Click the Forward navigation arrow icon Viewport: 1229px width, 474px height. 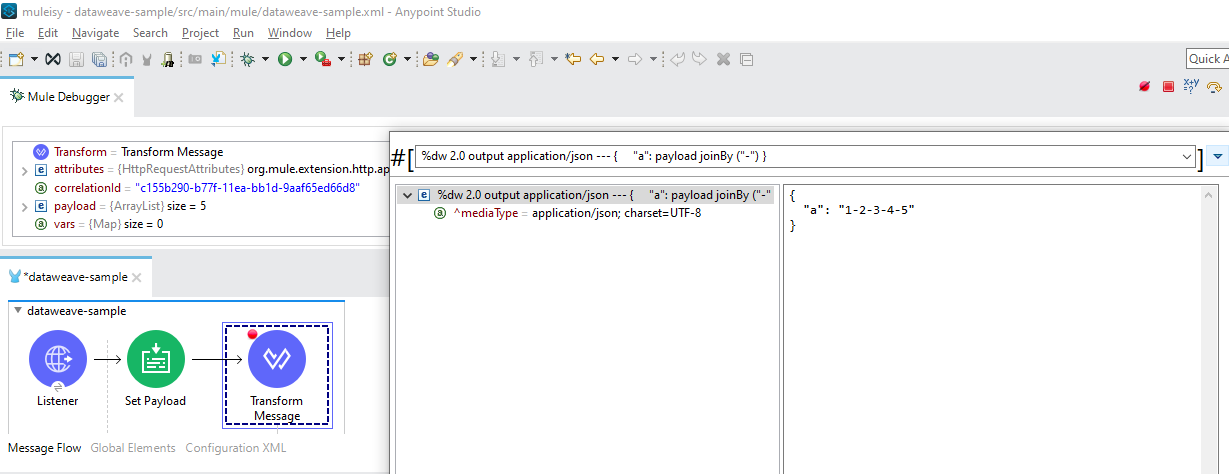pyautogui.click(x=634, y=60)
